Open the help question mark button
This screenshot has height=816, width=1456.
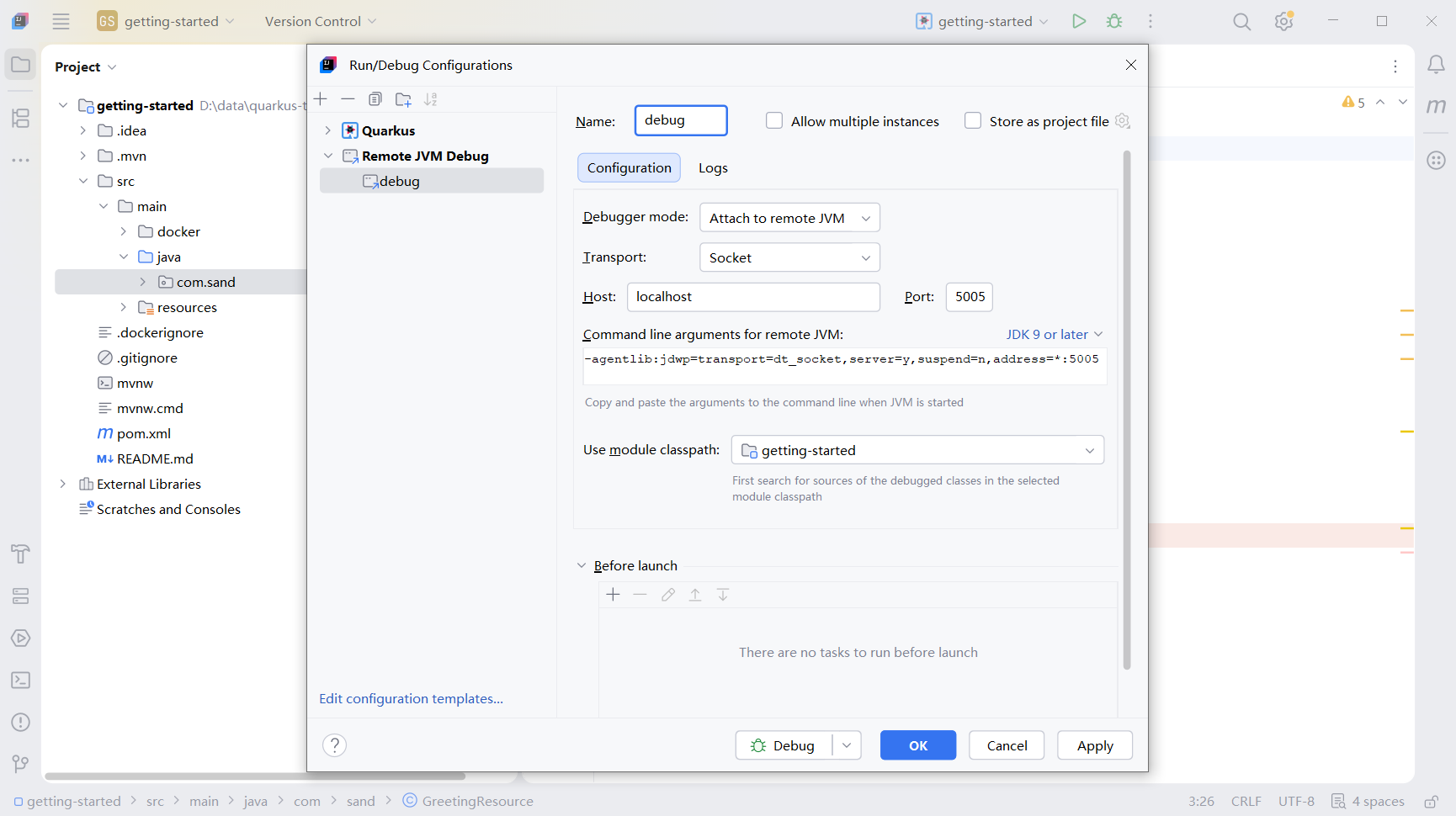pos(334,745)
